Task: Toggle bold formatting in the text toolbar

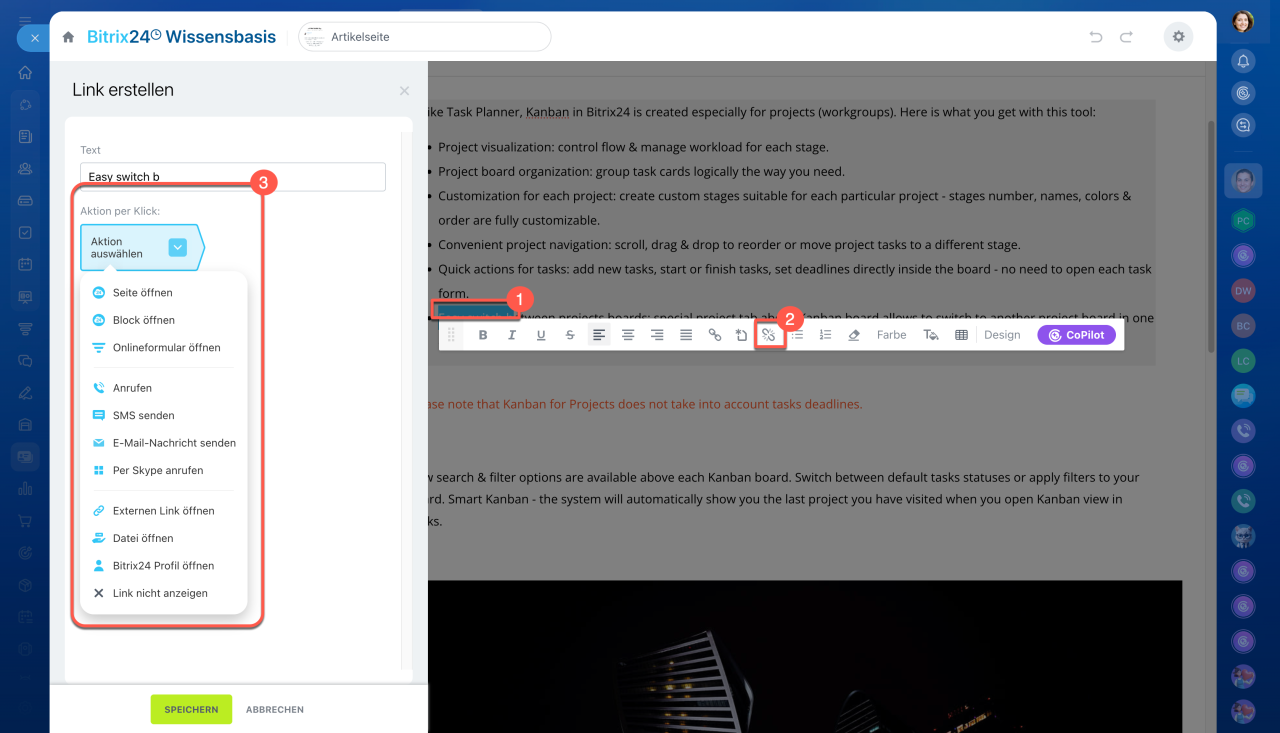Action: [x=483, y=335]
